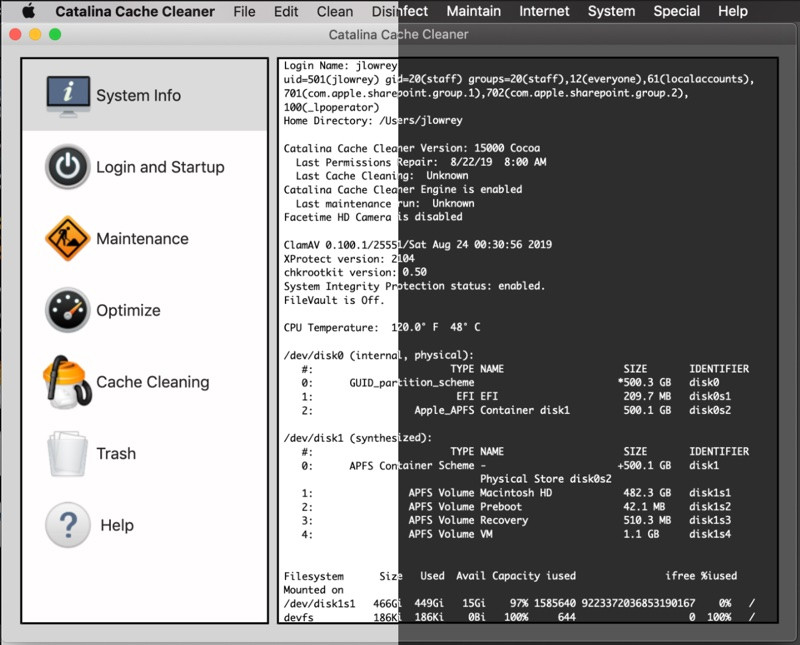Click the /dev/disk1 (synthesized) heading

pyautogui.click(x=358, y=437)
